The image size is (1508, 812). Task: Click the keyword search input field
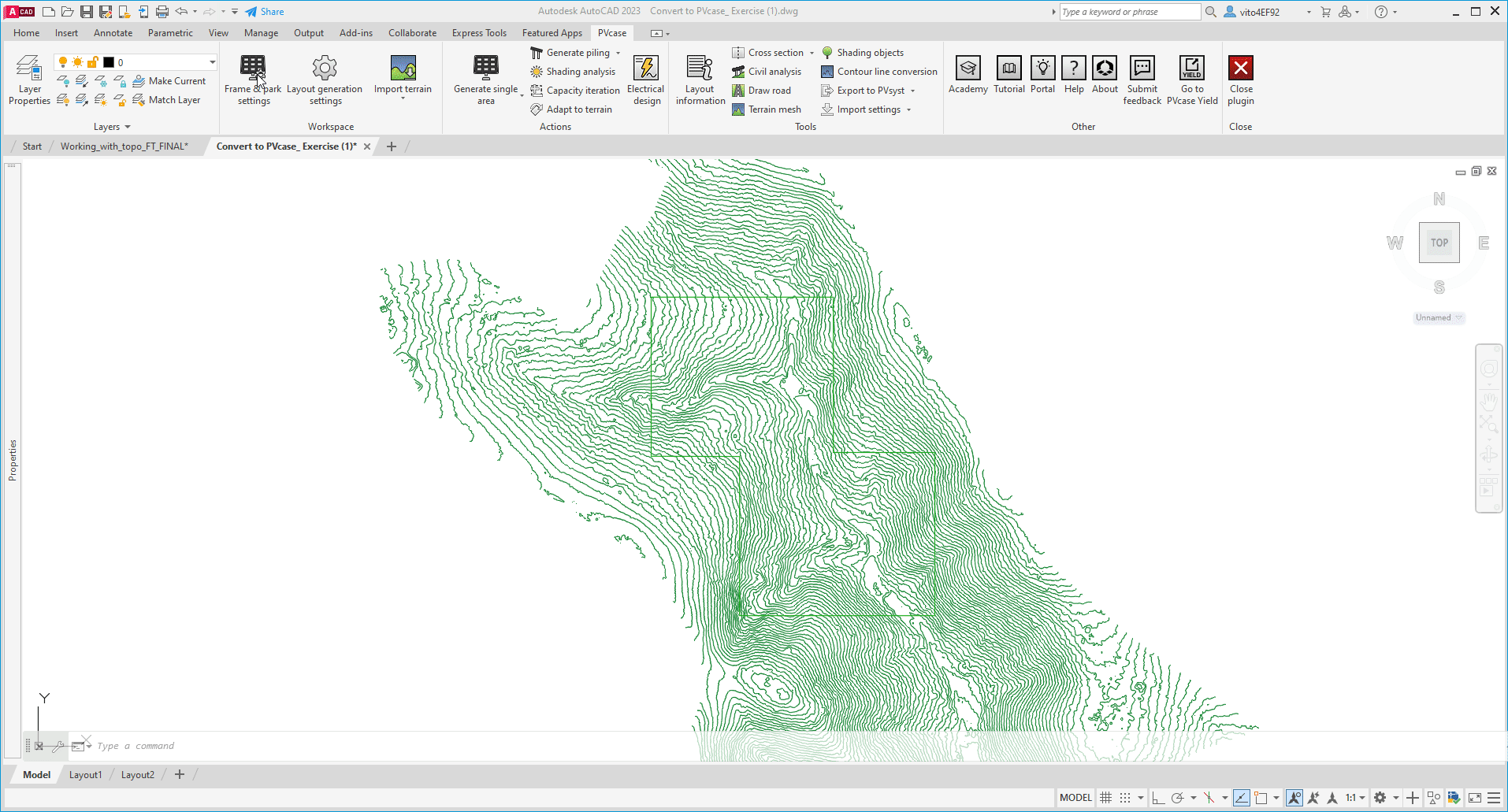1129,12
